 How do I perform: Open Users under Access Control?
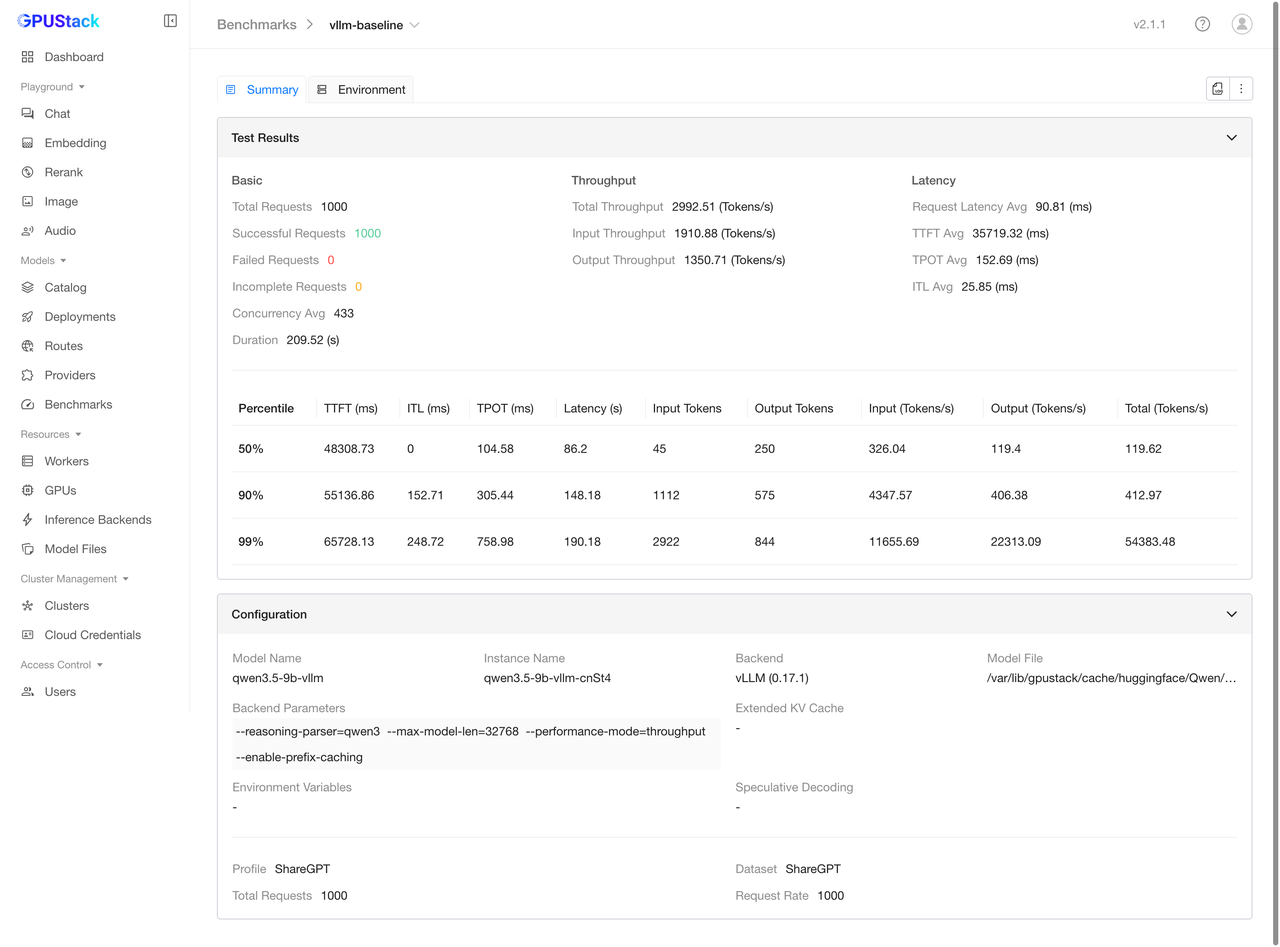point(59,692)
